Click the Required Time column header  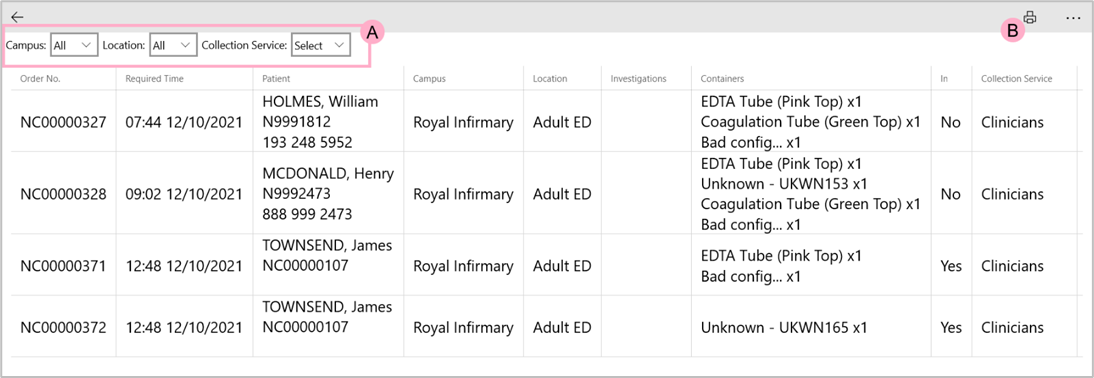coord(154,79)
